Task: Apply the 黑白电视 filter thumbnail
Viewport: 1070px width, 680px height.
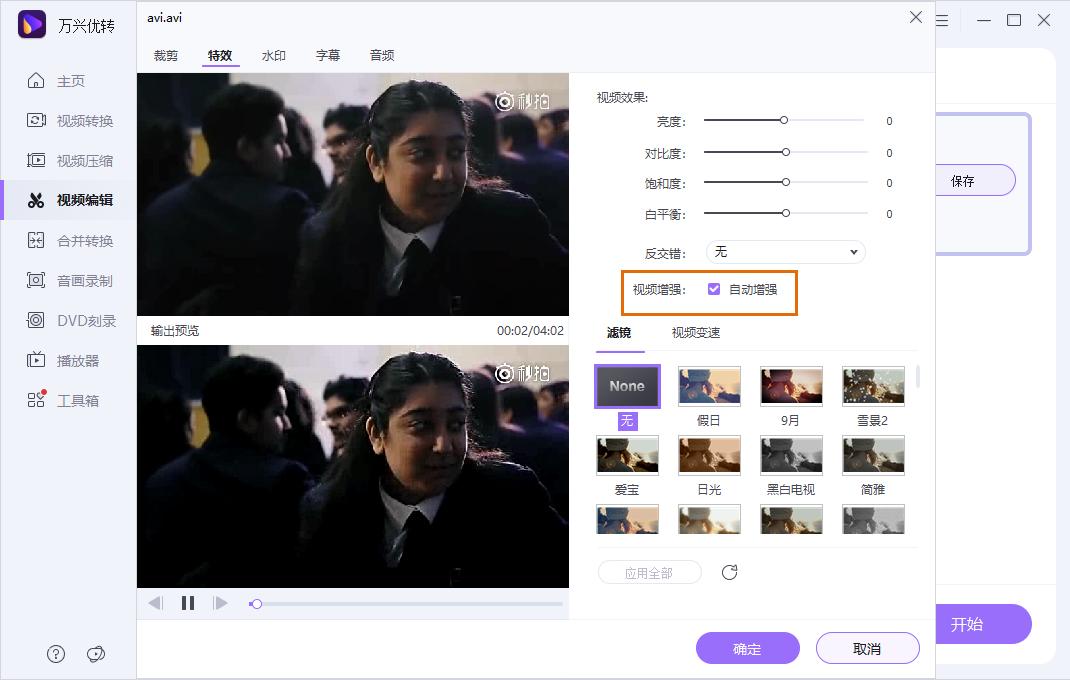Action: (790, 455)
